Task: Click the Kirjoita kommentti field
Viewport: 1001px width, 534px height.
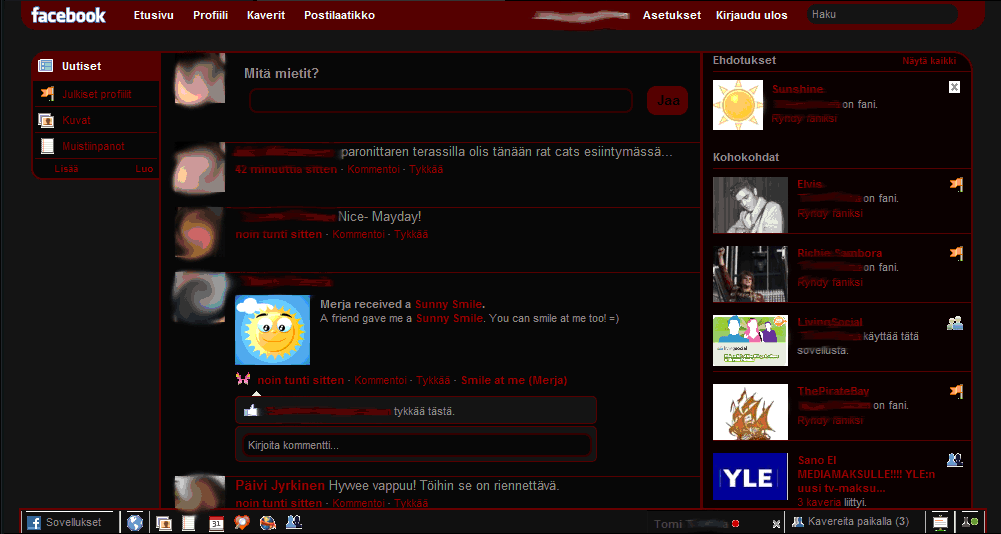Action: tap(416, 445)
